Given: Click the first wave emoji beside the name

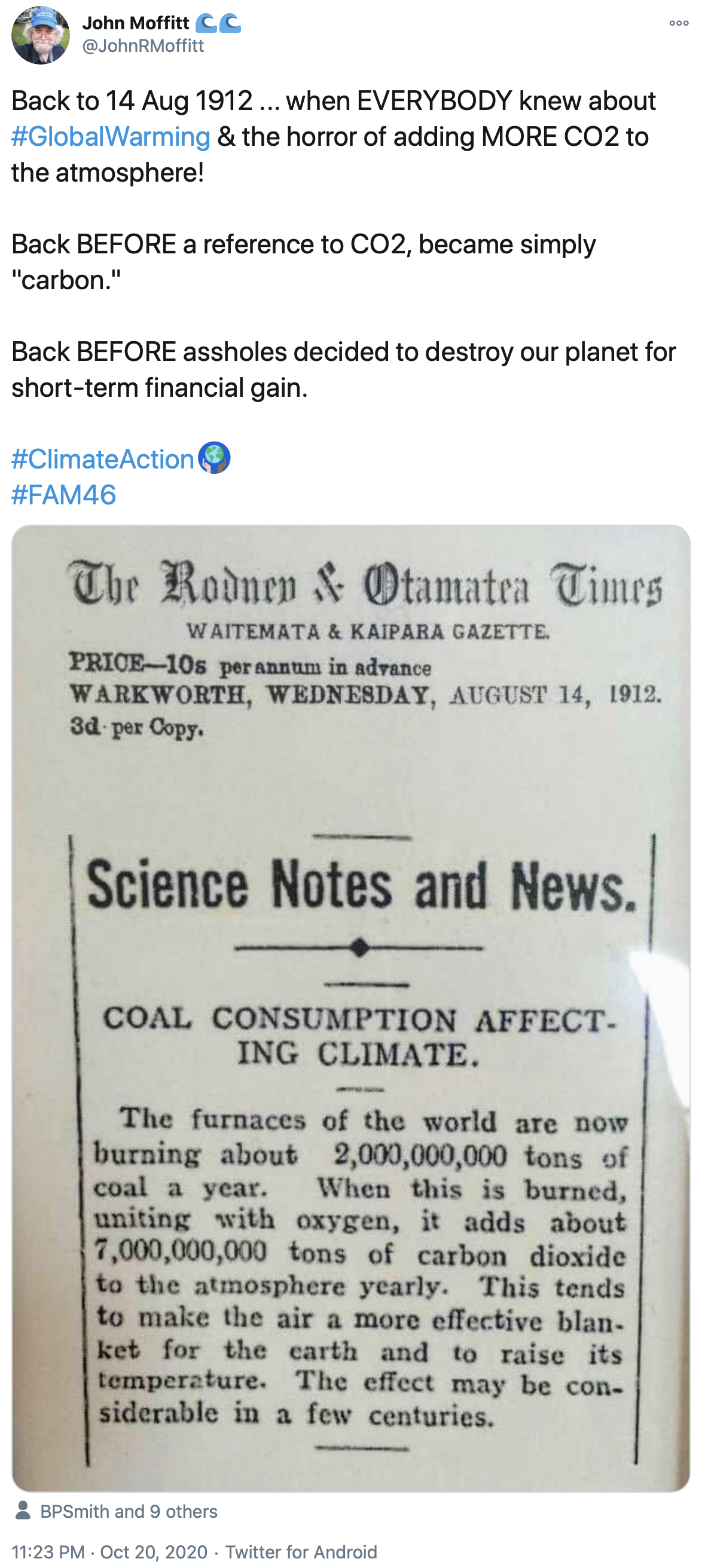Looking at the screenshot, I should (x=206, y=23).
